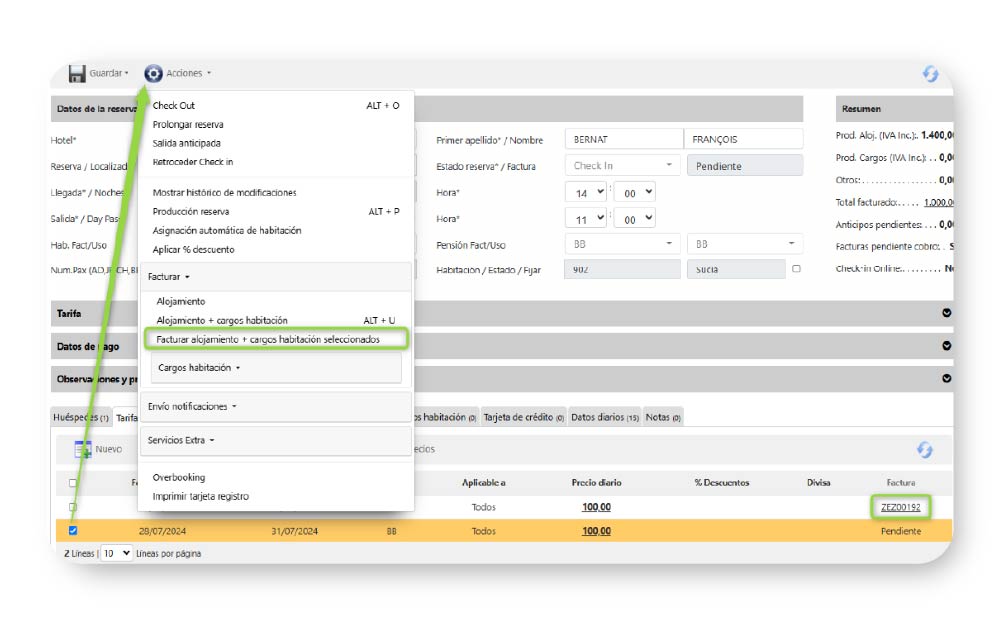Expand the Observaciones section arrow icon
The width and height of the screenshot is (1000, 644).
[946, 379]
